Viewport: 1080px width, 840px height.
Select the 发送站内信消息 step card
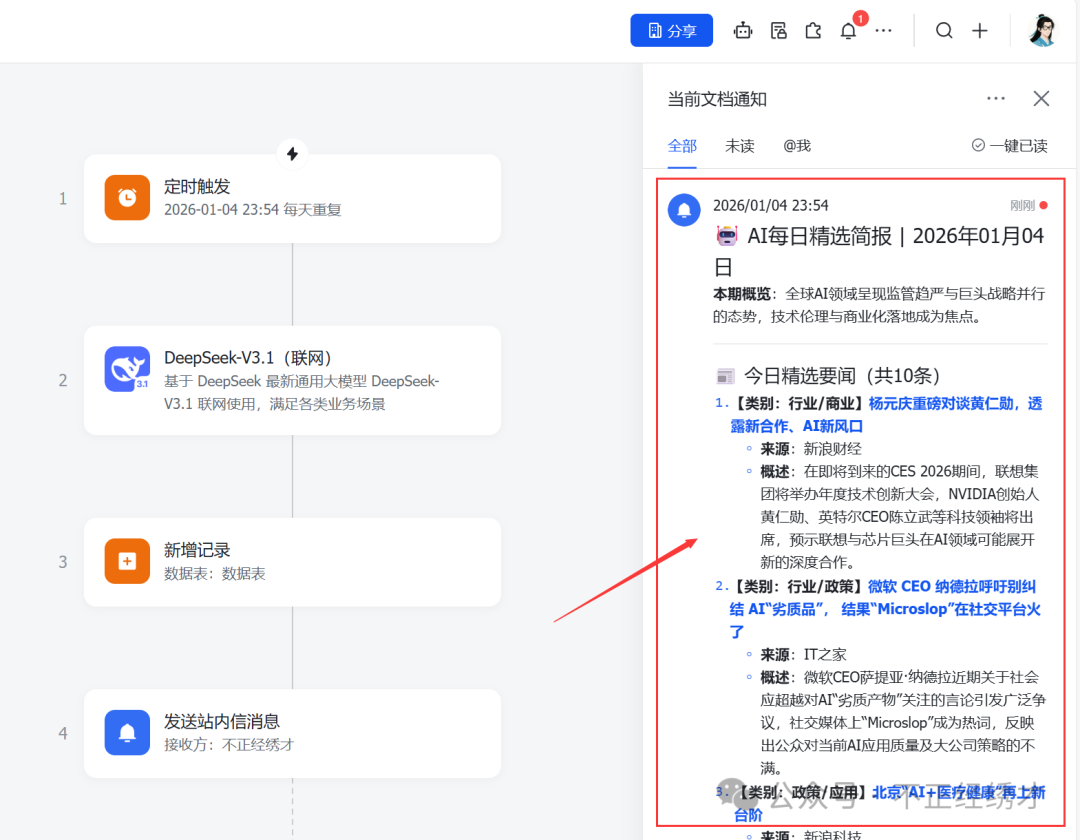[292, 733]
